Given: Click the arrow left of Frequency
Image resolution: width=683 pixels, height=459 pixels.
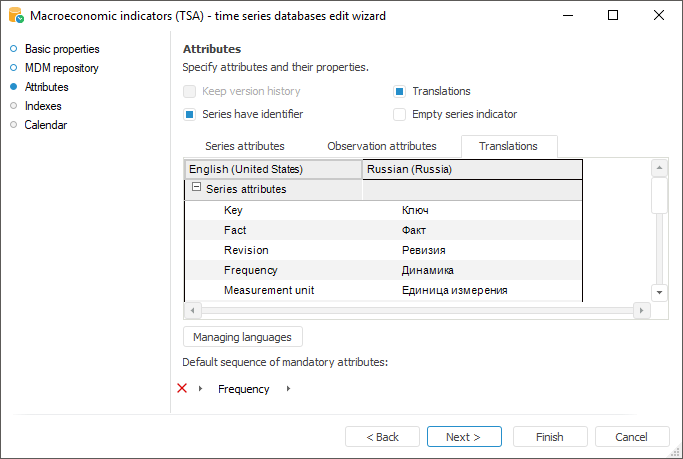Looking at the screenshot, I should (200, 389).
